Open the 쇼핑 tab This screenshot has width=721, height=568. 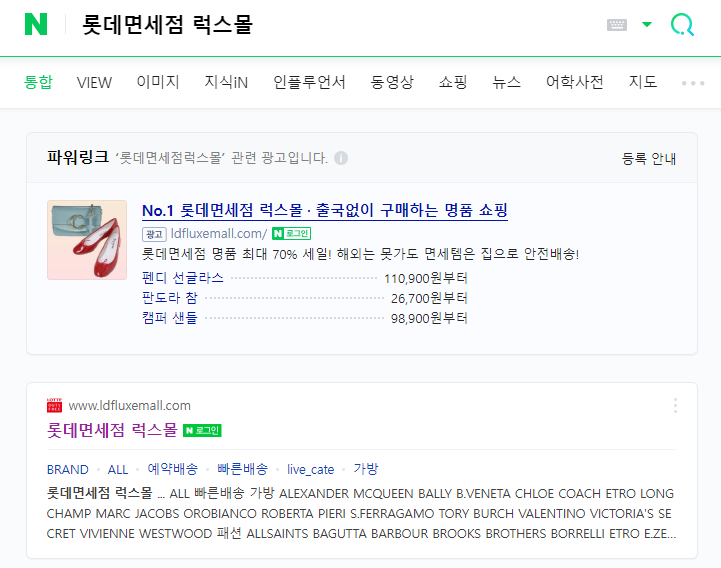[453, 82]
